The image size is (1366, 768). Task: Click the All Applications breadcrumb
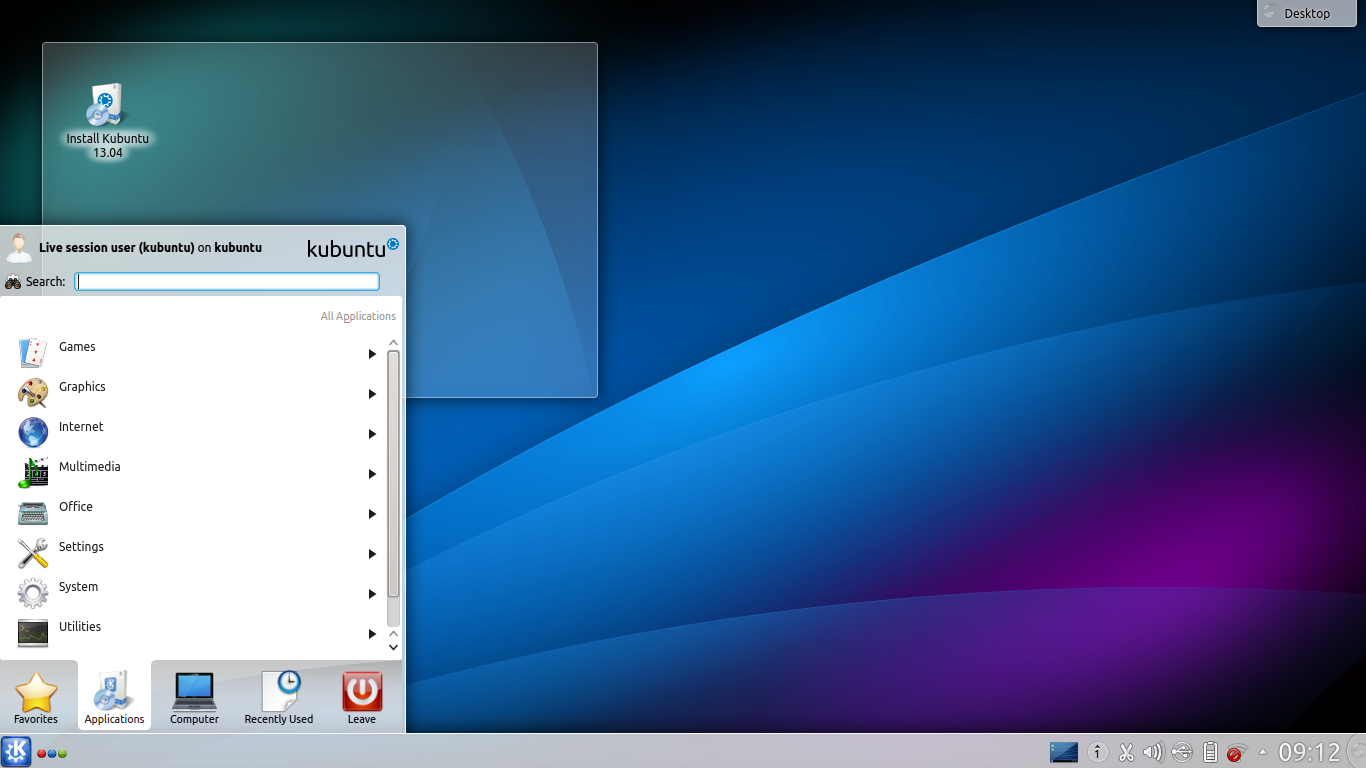[358, 316]
